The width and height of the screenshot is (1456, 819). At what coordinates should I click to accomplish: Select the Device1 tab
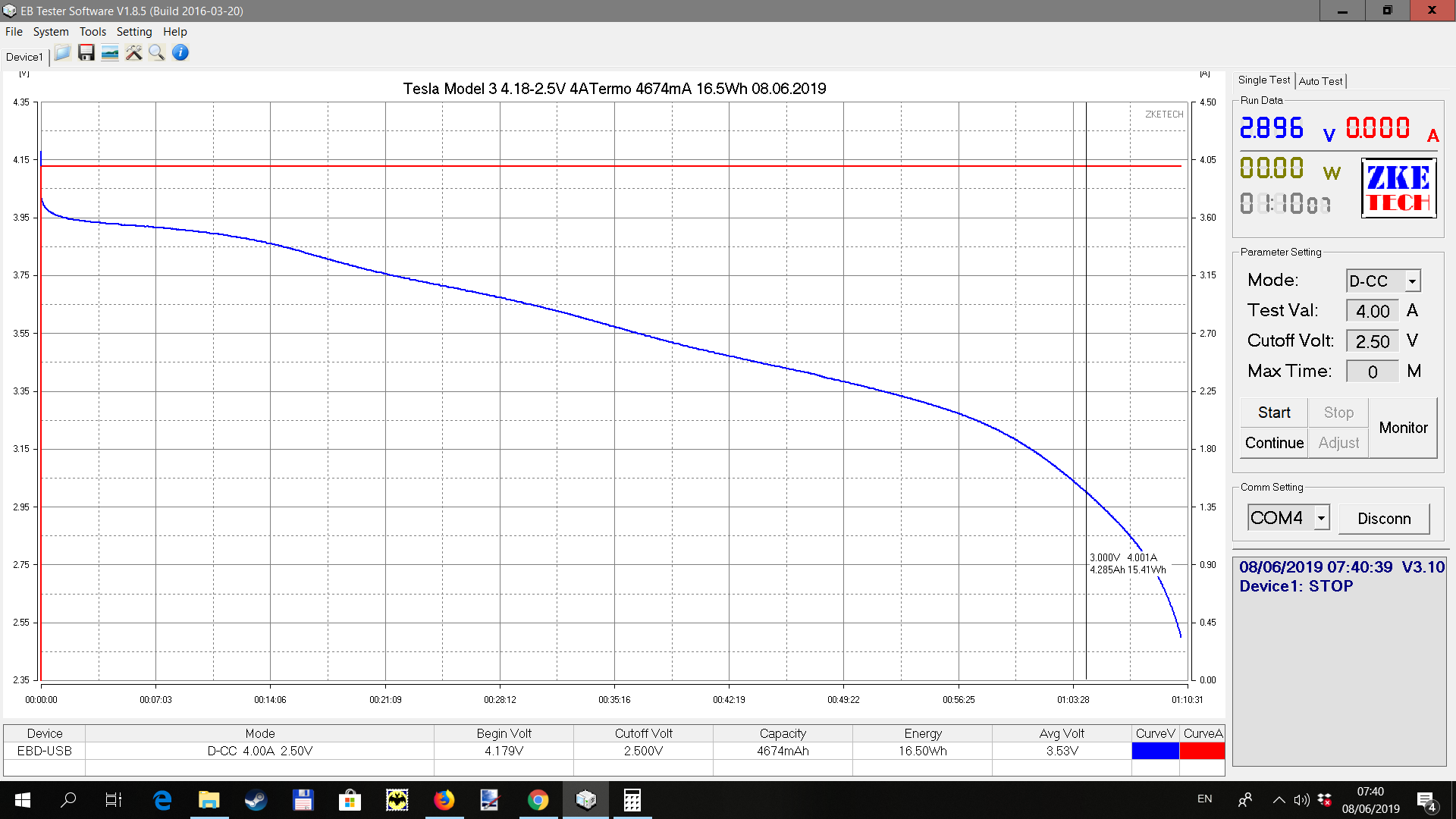point(24,57)
